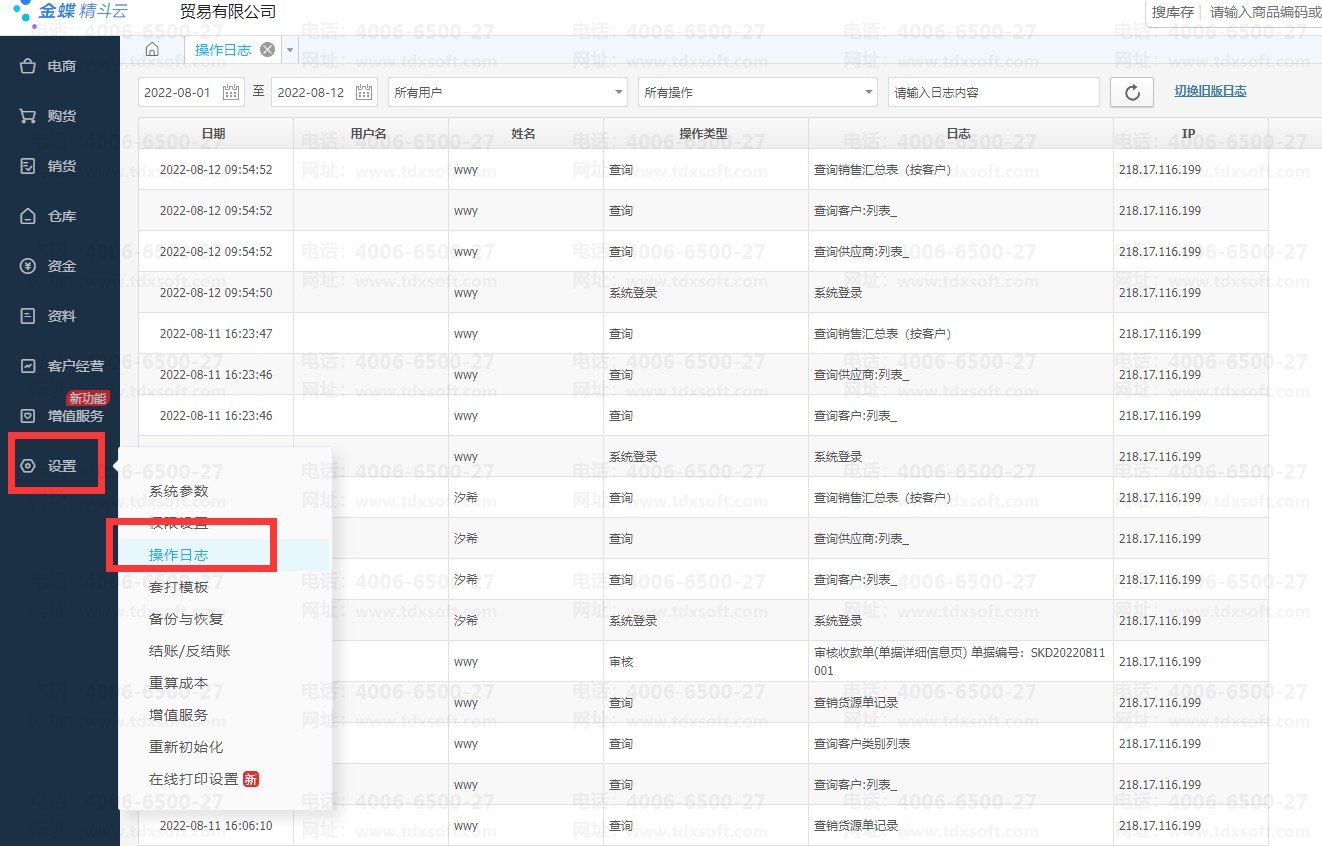
Task: Open 仓库 warehouse sidebar item
Action: pyautogui.click(x=60, y=216)
